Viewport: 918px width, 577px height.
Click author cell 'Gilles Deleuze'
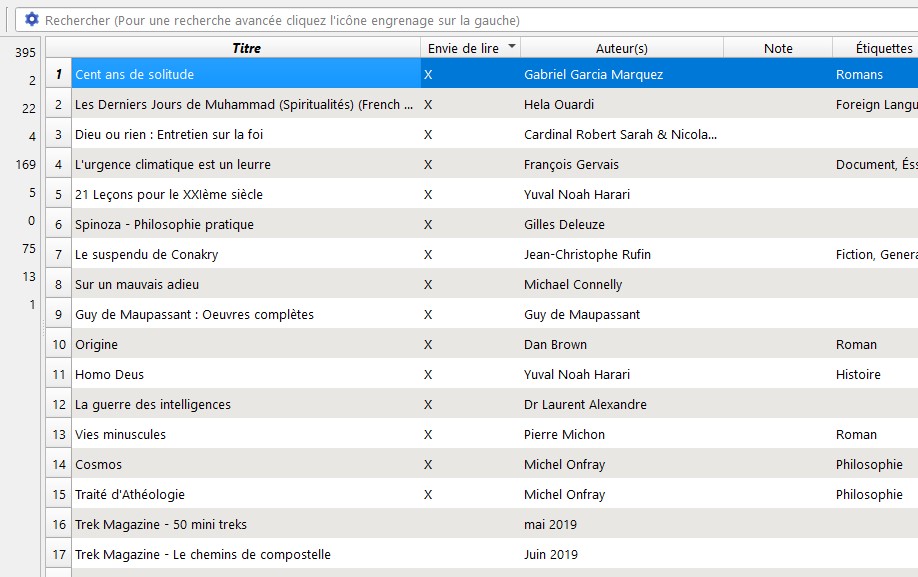tap(564, 225)
